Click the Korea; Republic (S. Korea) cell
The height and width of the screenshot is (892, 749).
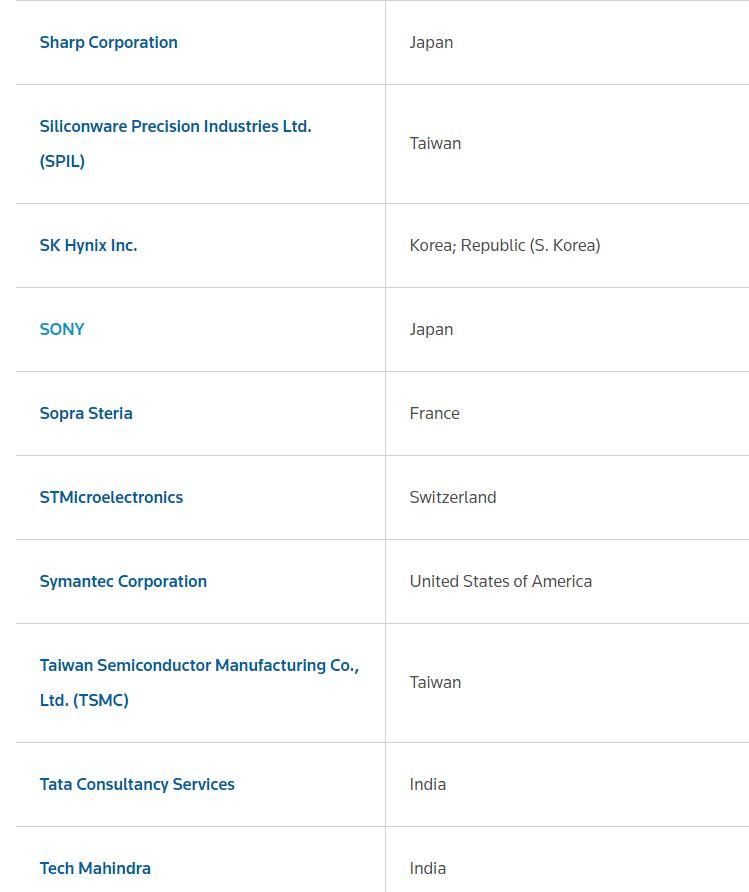tap(505, 245)
